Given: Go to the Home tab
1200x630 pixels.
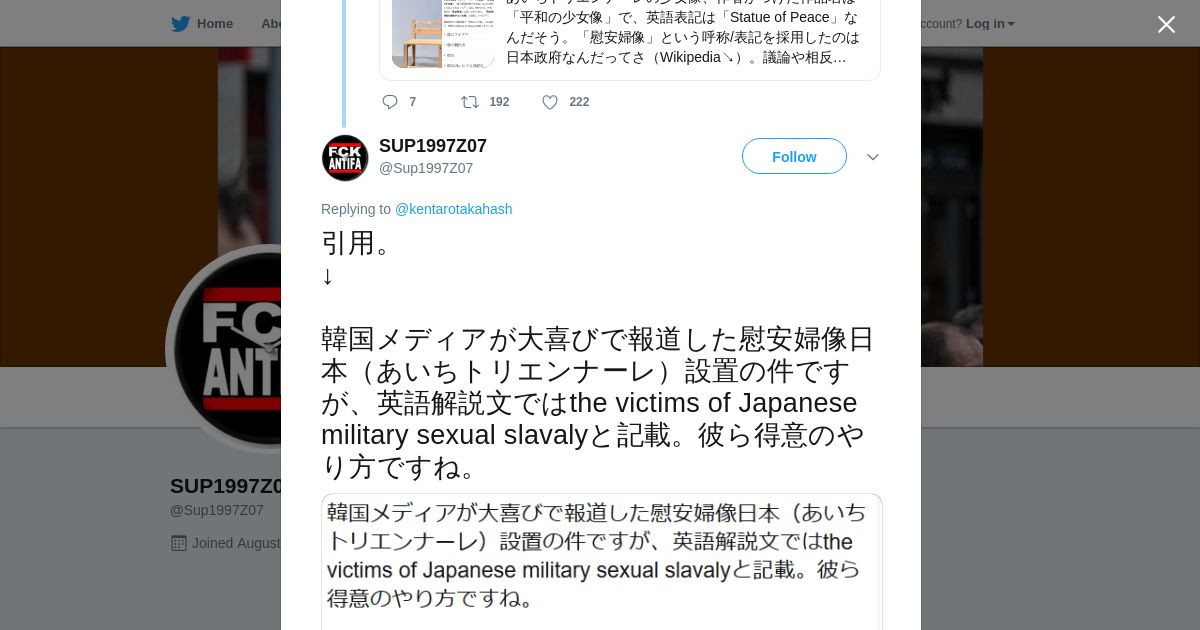Looking at the screenshot, I should pos(215,24).
